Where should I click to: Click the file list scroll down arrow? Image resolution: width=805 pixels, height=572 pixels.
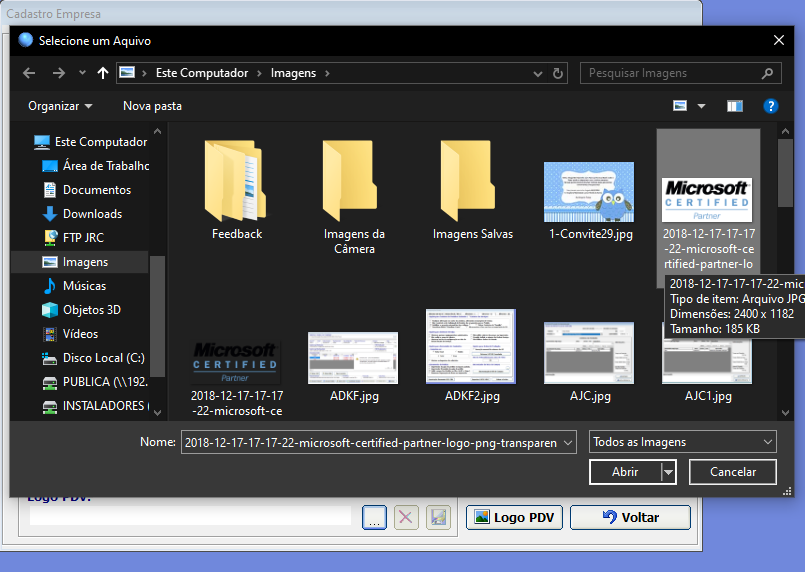tap(785, 412)
